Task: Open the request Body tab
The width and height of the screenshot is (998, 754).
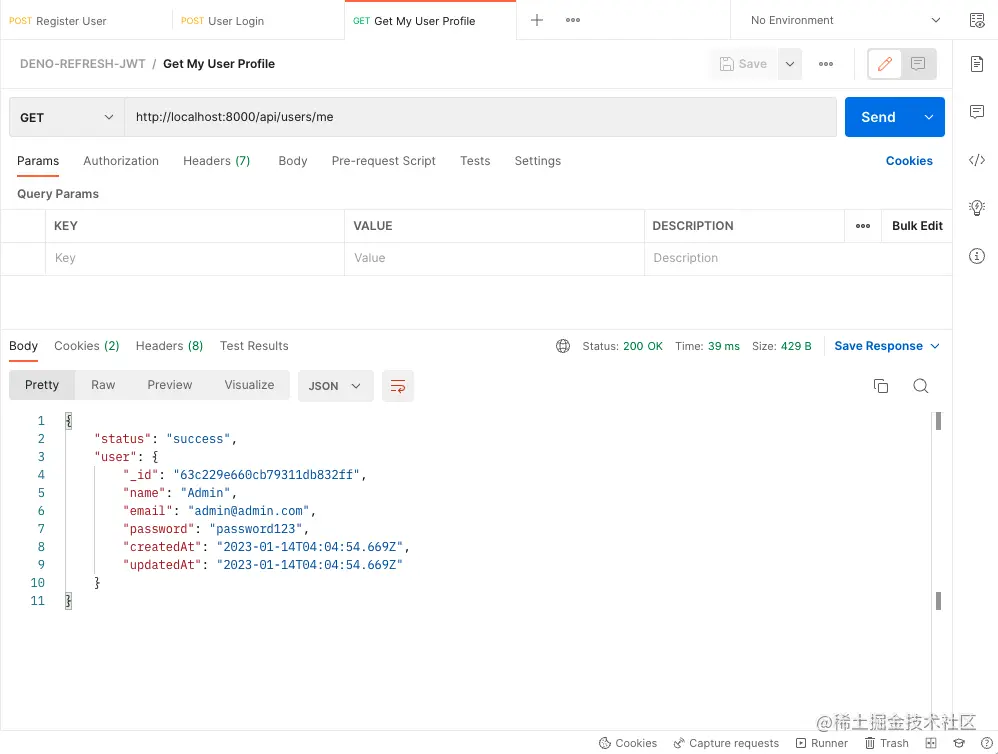Action: point(293,161)
